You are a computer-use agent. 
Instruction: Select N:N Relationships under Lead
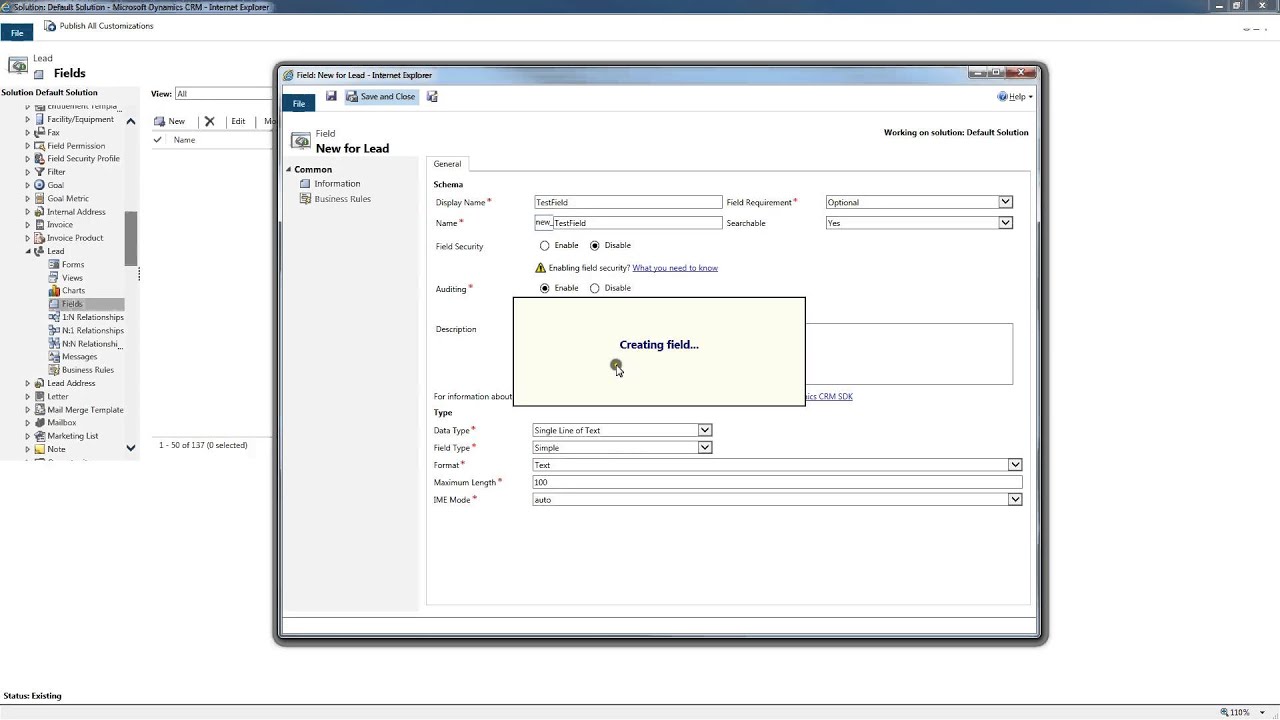tap(90, 344)
